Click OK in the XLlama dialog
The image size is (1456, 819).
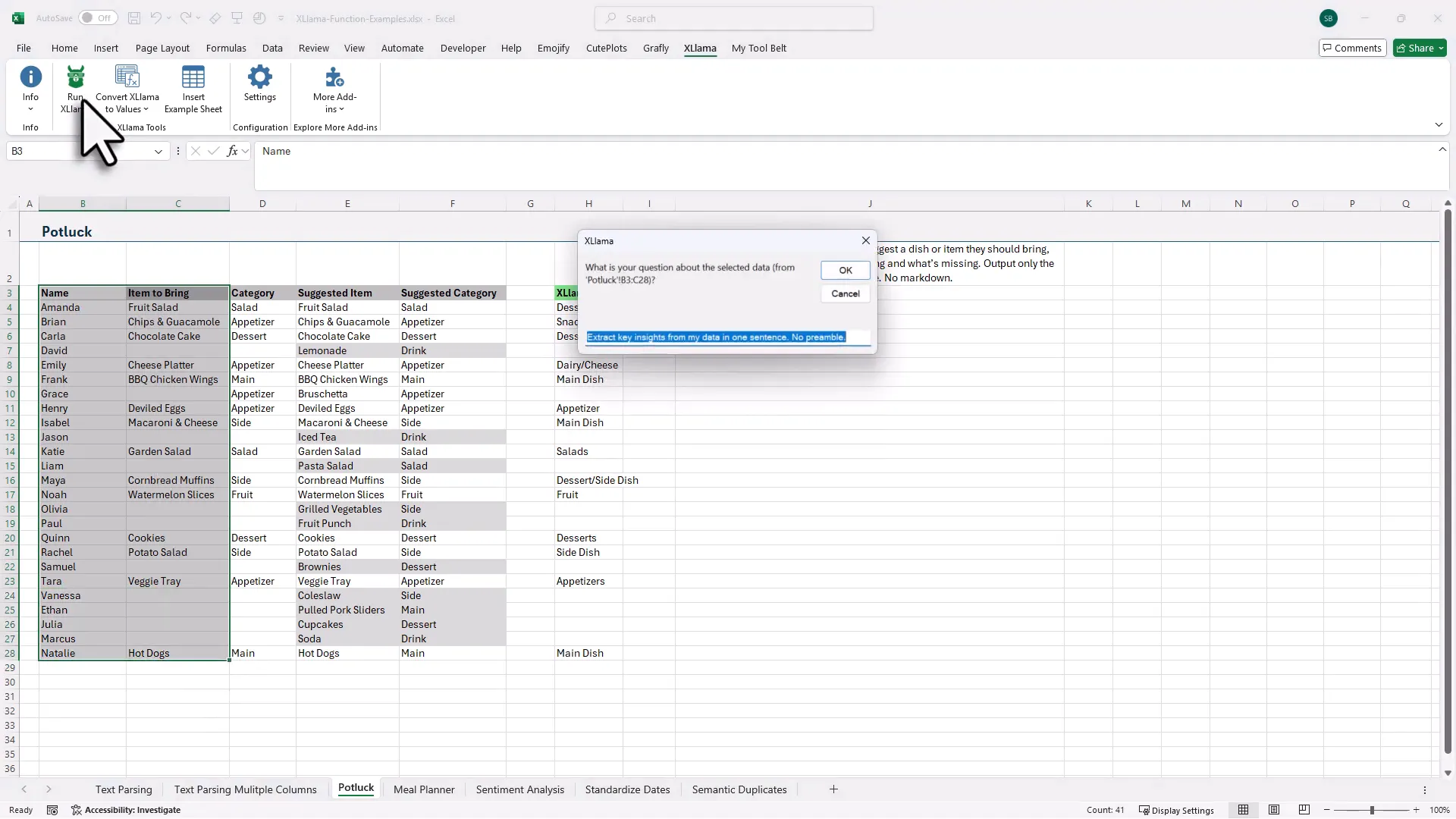(845, 270)
